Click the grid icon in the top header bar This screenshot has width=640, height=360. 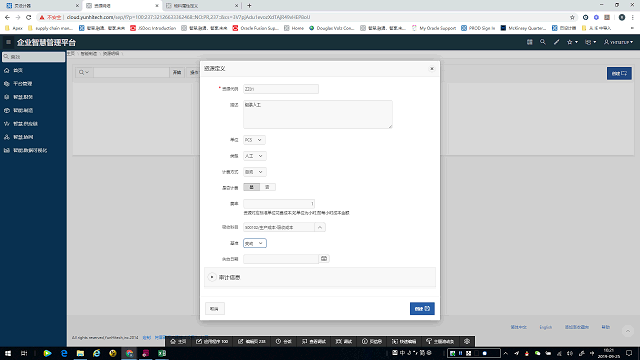tap(529, 42)
